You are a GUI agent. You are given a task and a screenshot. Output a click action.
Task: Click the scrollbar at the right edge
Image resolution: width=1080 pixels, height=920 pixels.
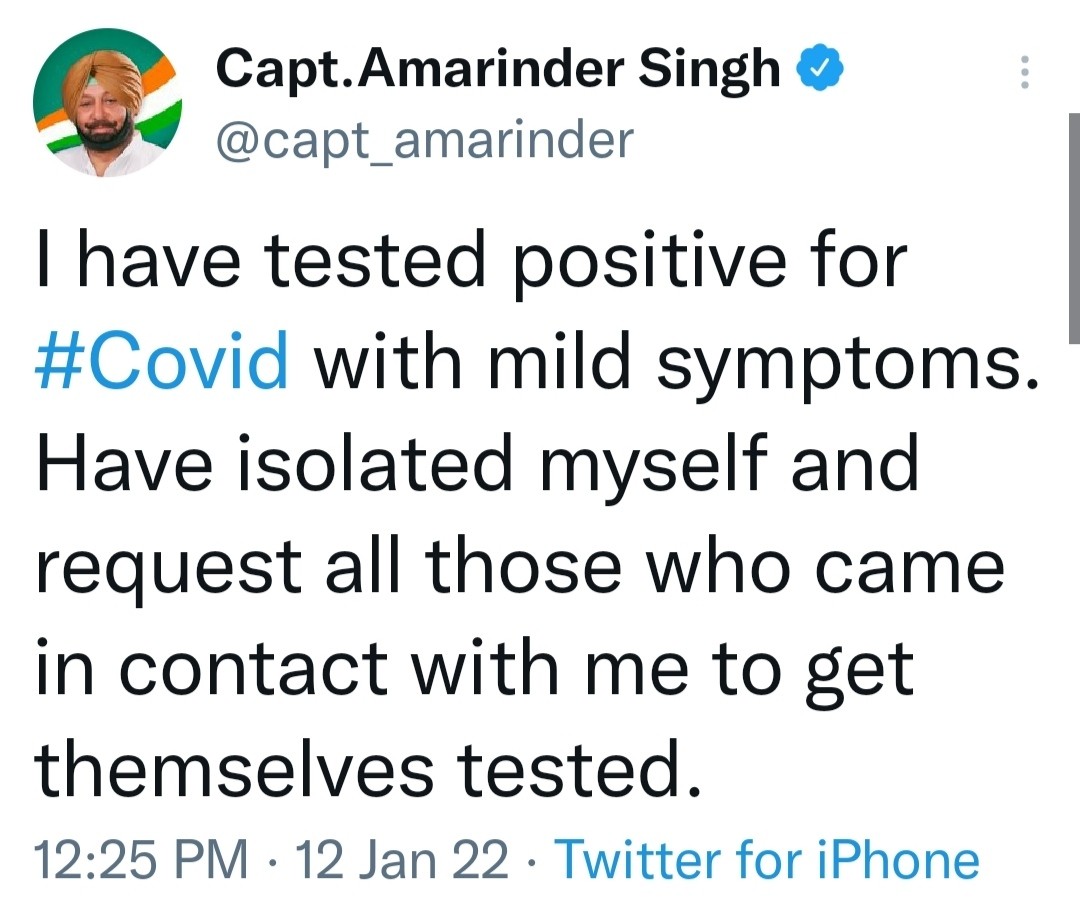coord(1072,230)
